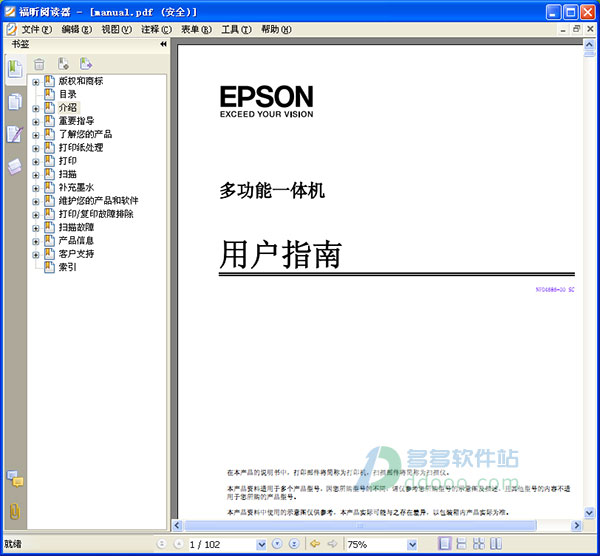Click the add new bookmark icon
Image resolution: width=600 pixels, height=556 pixels.
(x=63, y=64)
